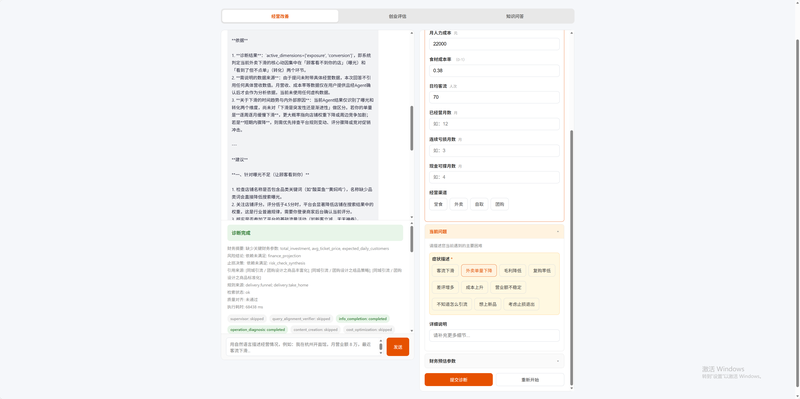Click the **建议** heading in chat
This screenshot has width=800, height=399.
239,160
